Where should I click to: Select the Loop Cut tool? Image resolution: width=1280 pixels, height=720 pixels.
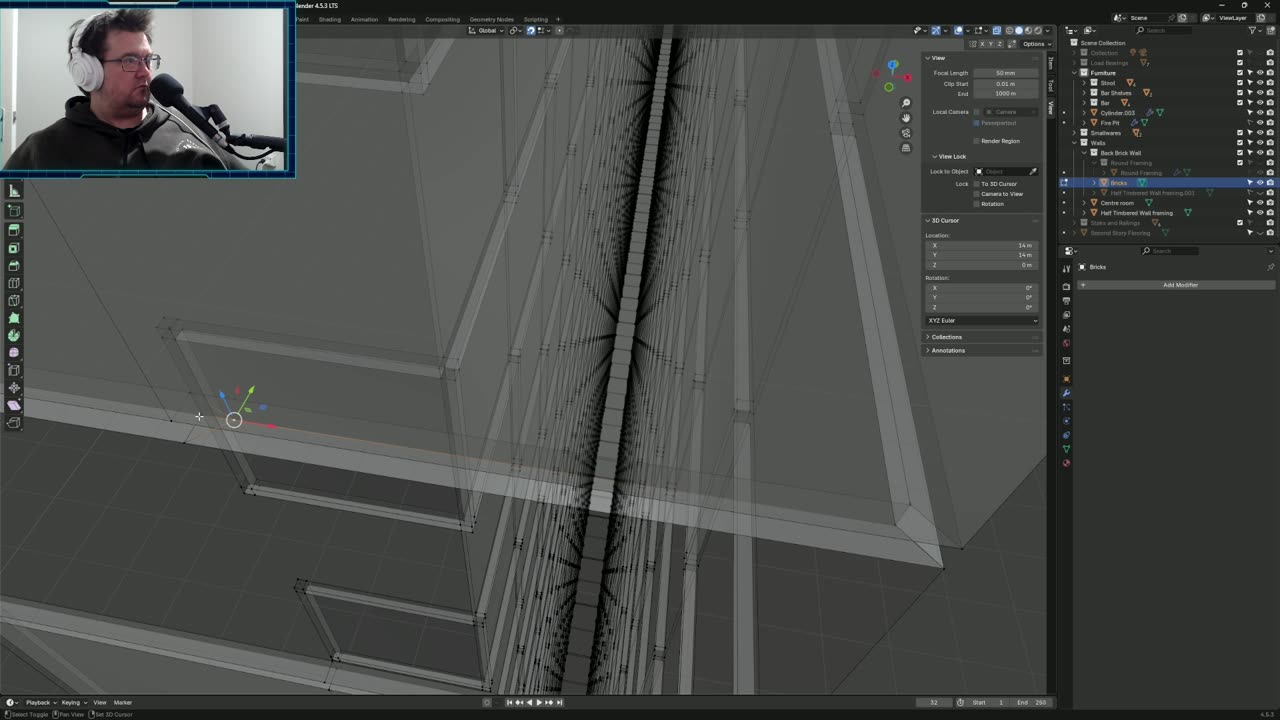(14, 283)
